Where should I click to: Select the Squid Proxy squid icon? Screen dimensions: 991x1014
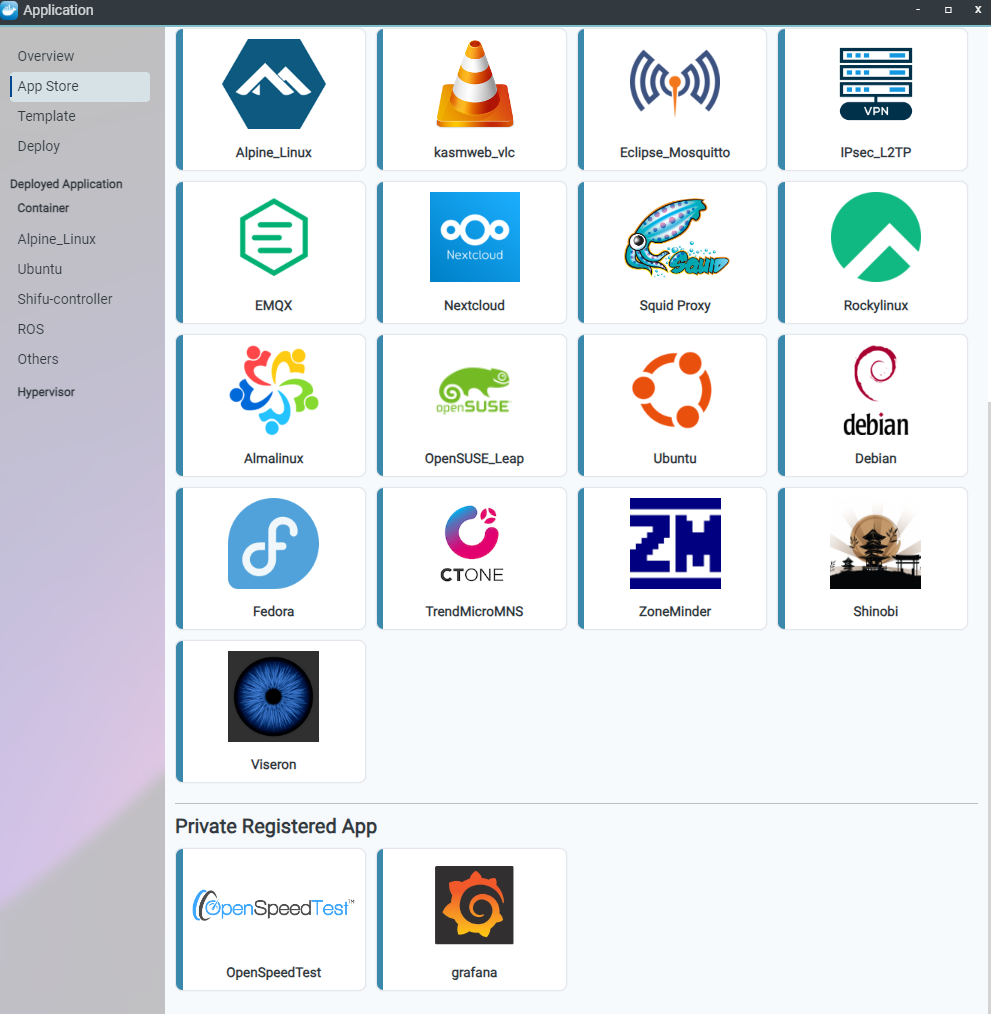676,237
